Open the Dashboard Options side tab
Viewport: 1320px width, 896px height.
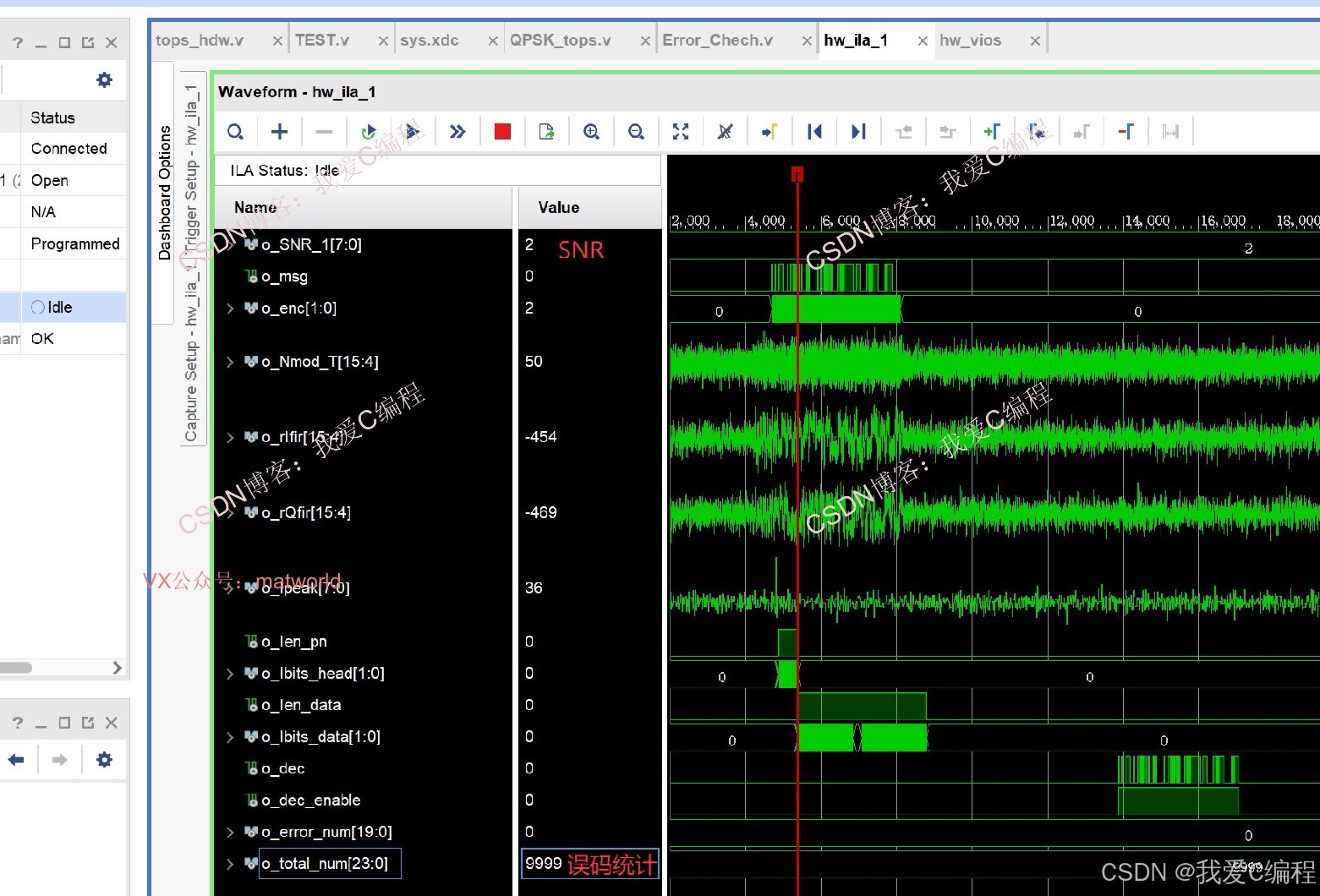click(x=165, y=193)
